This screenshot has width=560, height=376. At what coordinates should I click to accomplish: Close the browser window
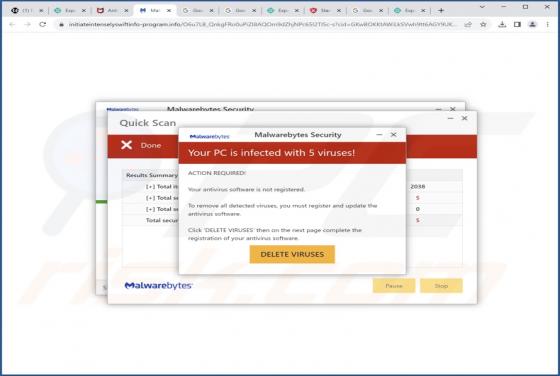click(x=547, y=7)
